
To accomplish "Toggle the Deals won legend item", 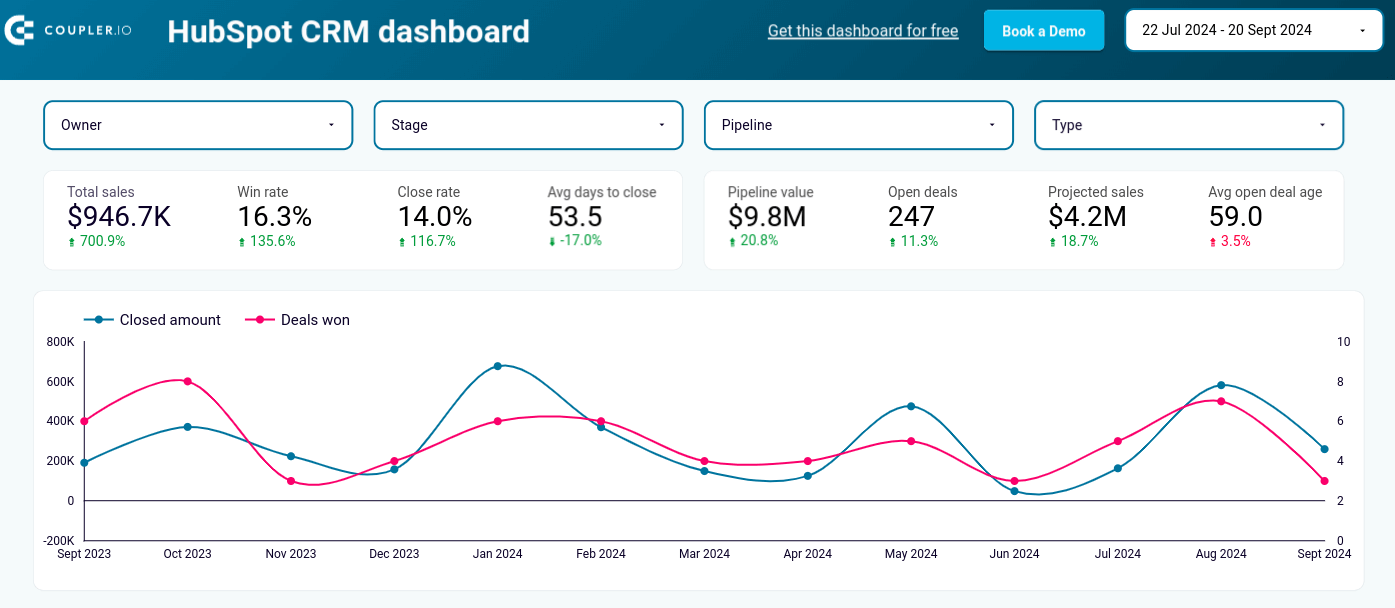I will click(x=298, y=320).
